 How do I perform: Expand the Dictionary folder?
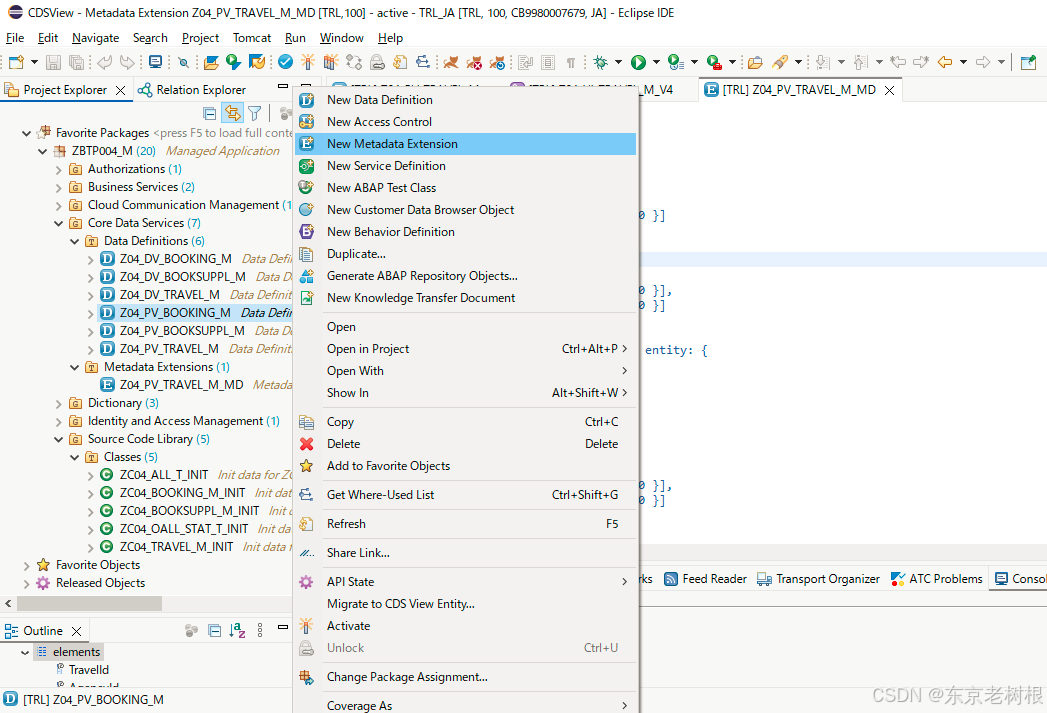(59, 403)
